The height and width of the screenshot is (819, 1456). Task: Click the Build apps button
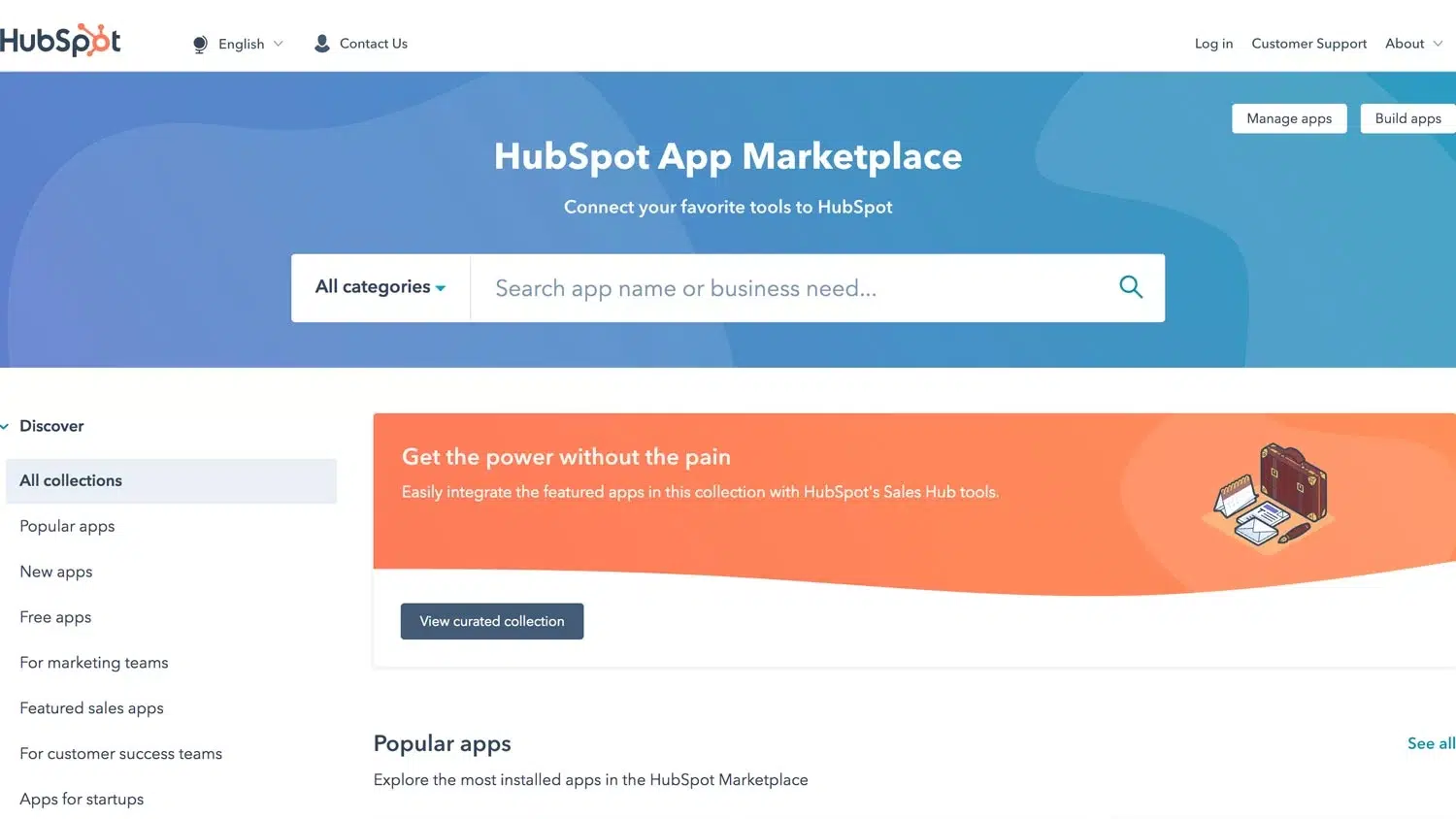1406,117
